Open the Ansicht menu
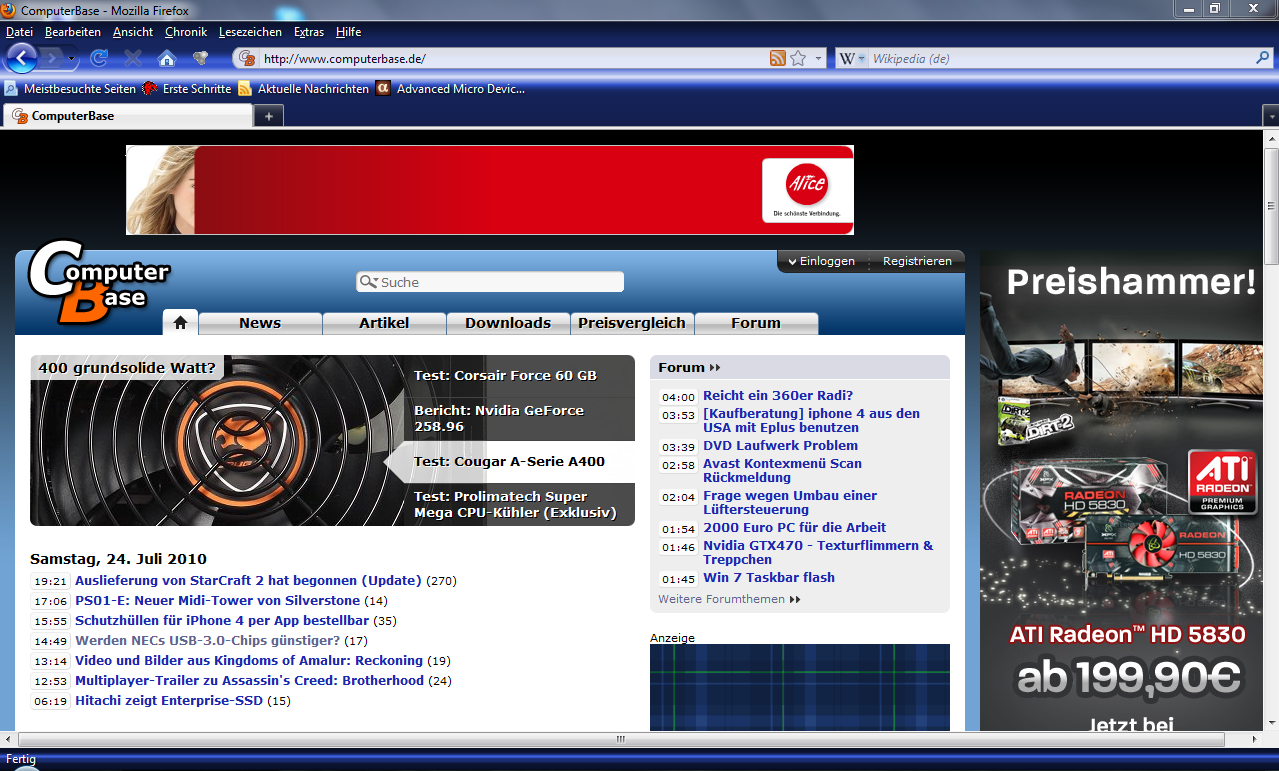The width and height of the screenshot is (1279, 771). click(x=133, y=32)
